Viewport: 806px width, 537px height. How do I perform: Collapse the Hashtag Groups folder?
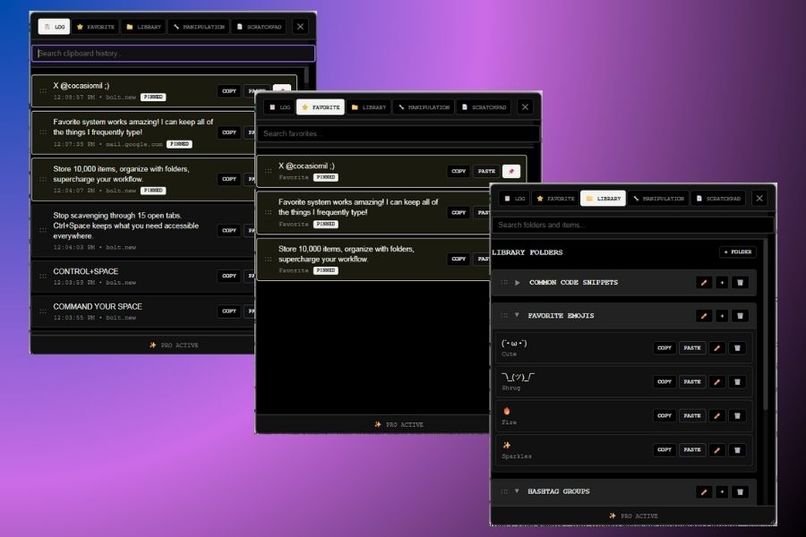[x=517, y=491]
